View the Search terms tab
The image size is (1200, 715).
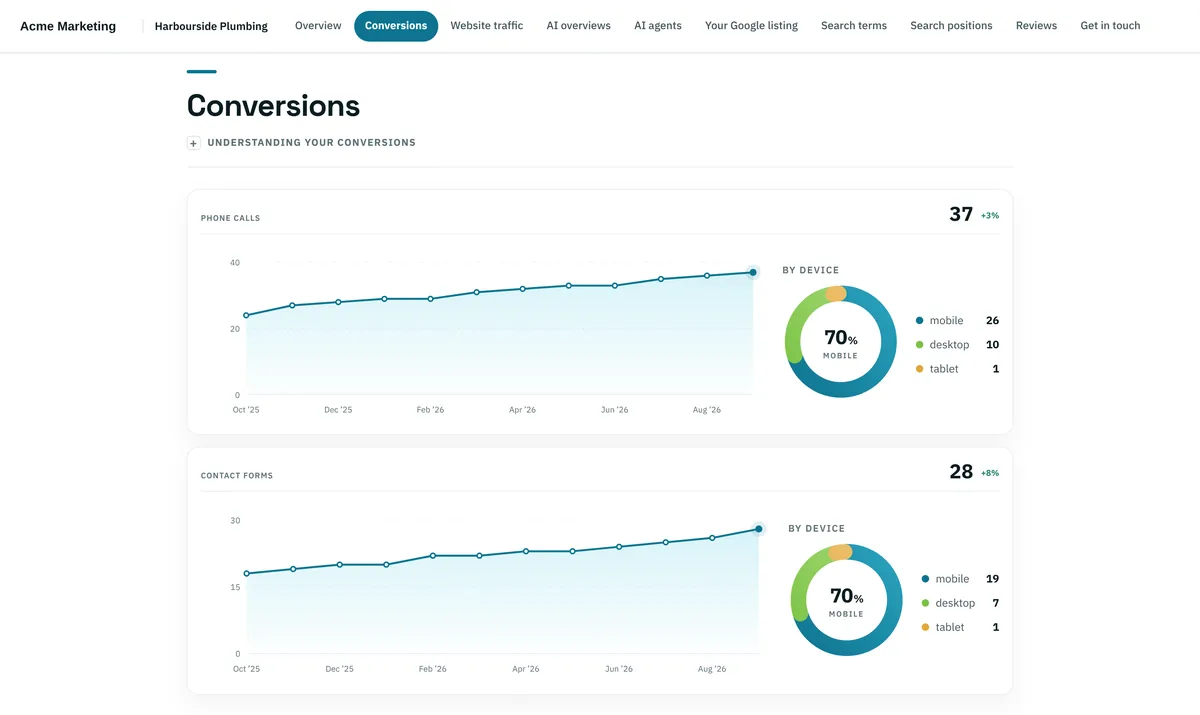pyautogui.click(x=854, y=26)
